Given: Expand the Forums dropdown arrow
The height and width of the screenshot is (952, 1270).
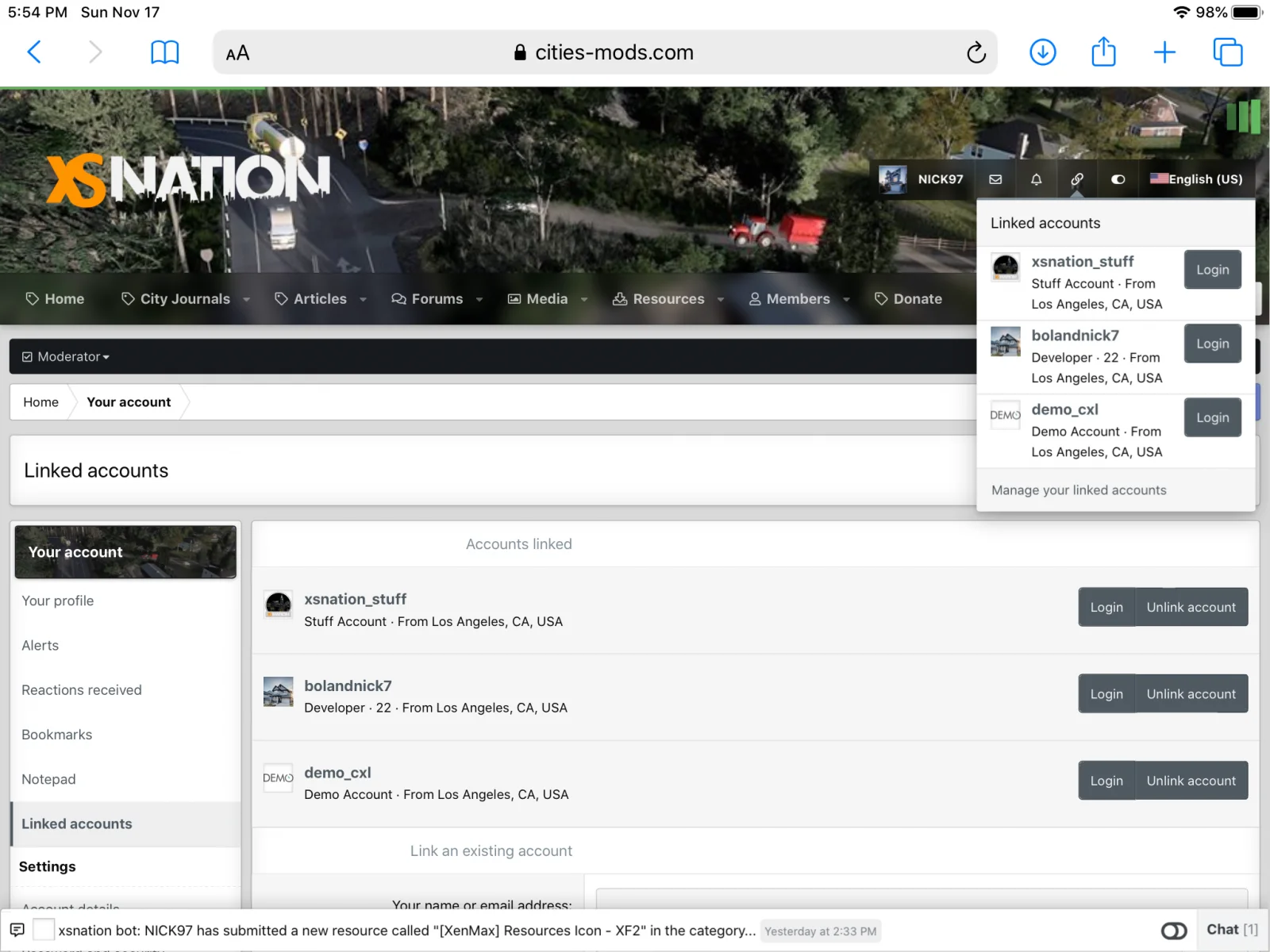Looking at the screenshot, I should pos(479,300).
